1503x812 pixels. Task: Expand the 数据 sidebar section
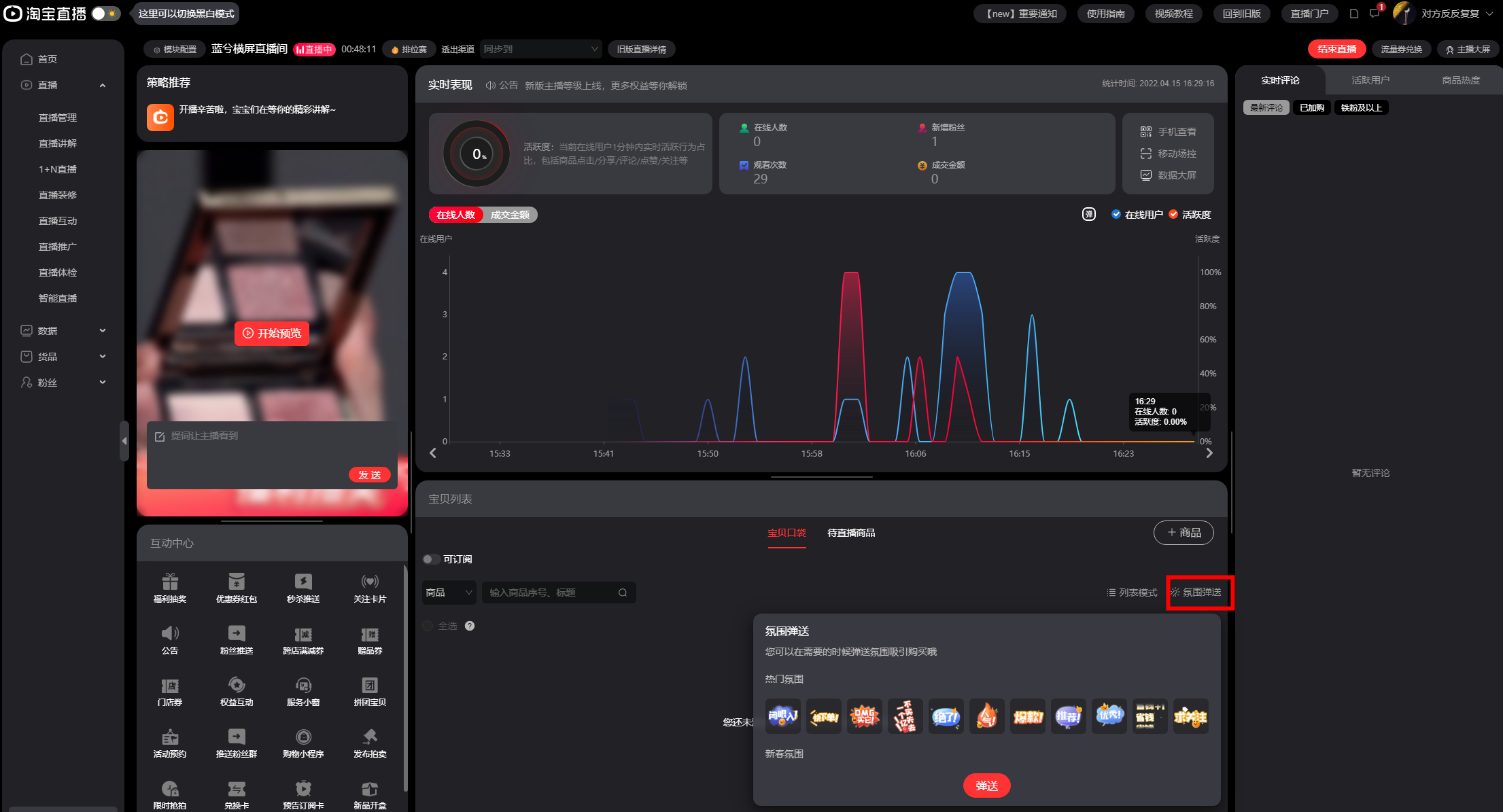click(63, 331)
